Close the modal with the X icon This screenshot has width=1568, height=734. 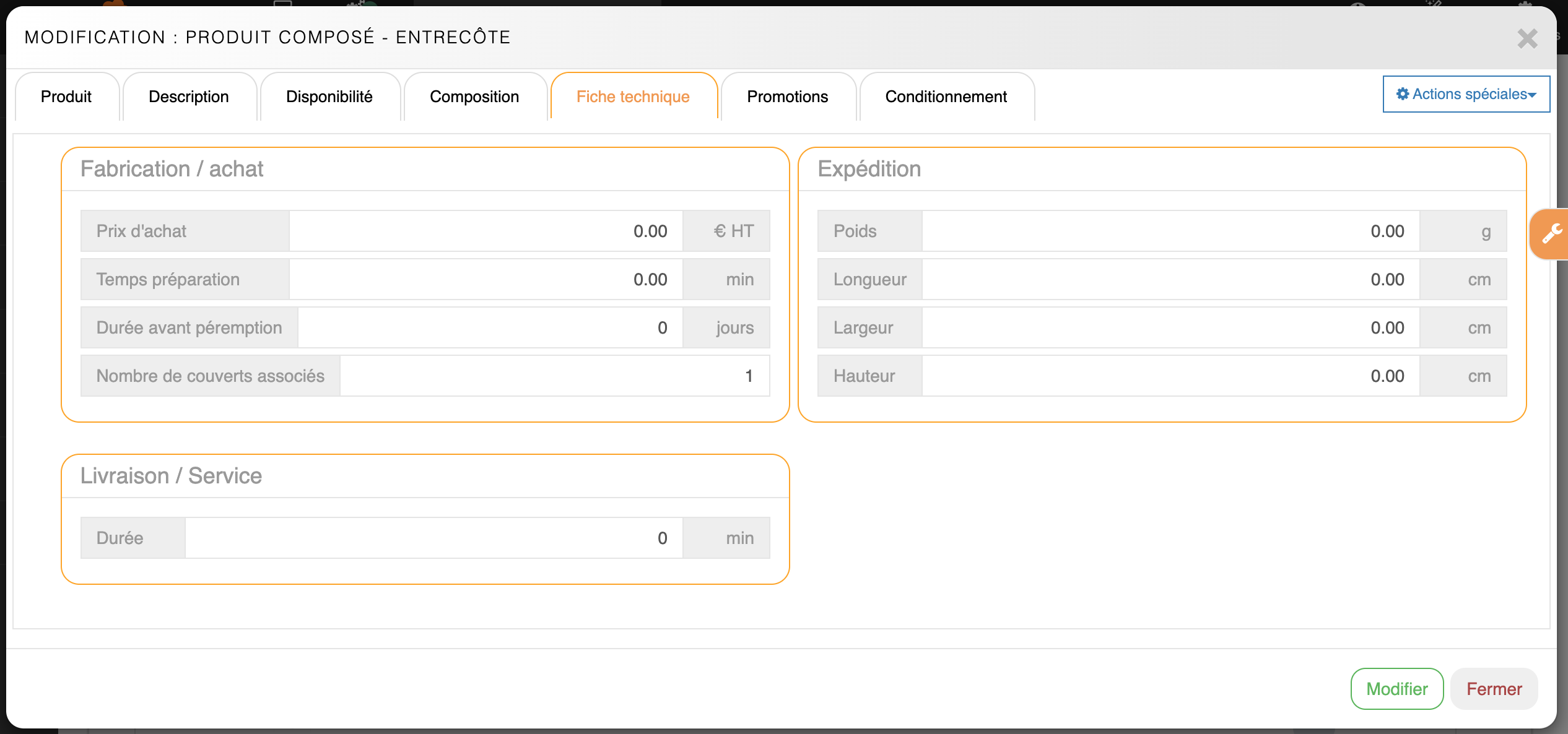[1527, 38]
